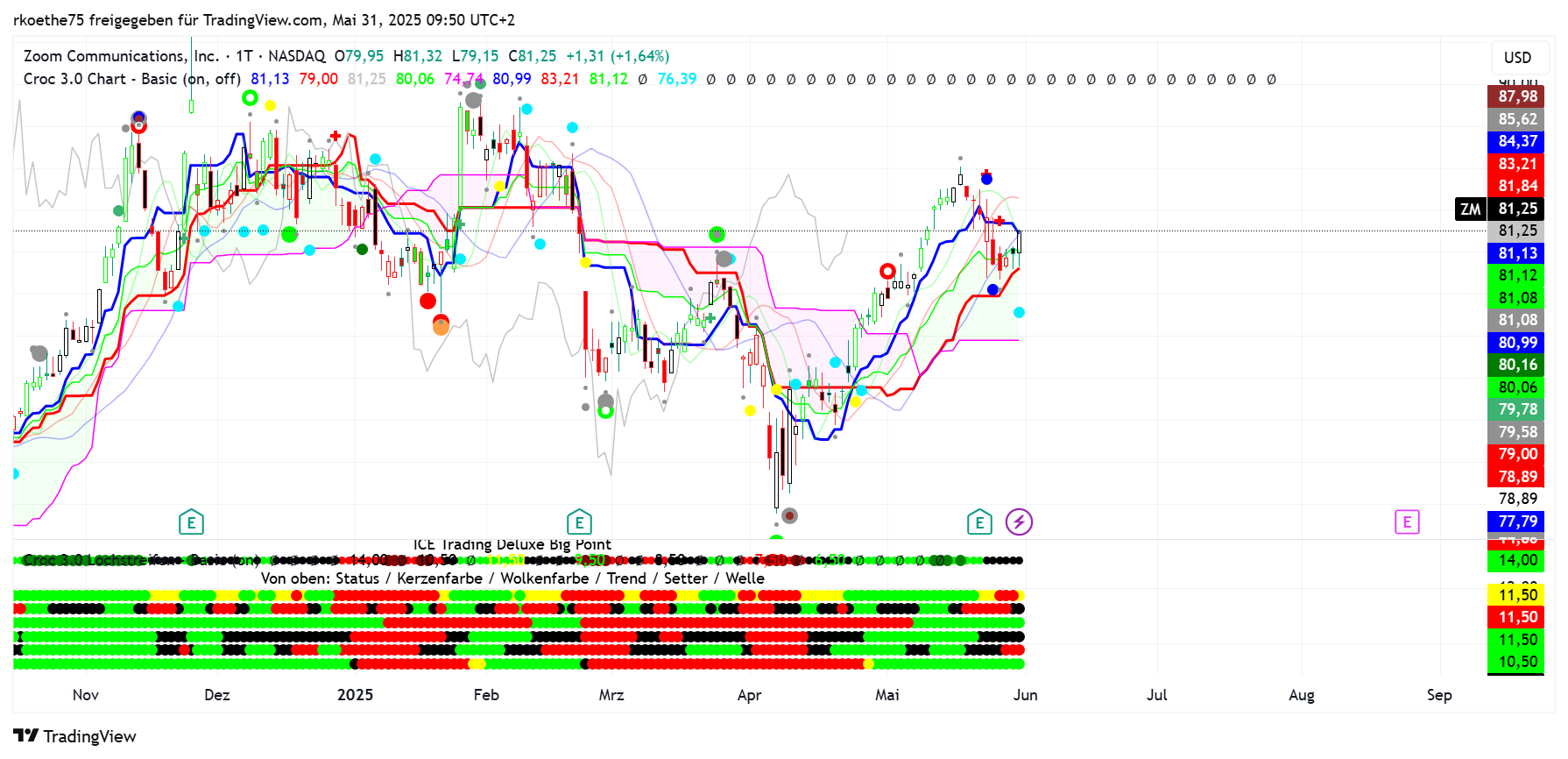
Task: Open the pink upcoming earnings marker near Aug
Action: click(x=1407, y=522)
